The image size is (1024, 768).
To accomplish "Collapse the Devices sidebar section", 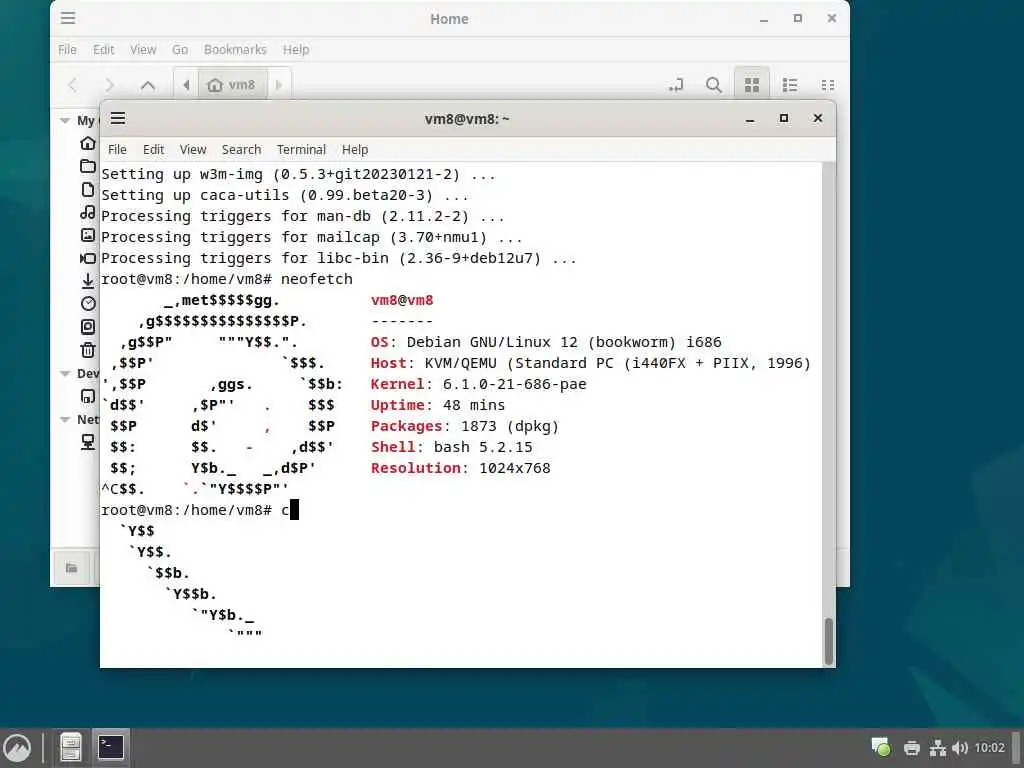I will point(65,374).
